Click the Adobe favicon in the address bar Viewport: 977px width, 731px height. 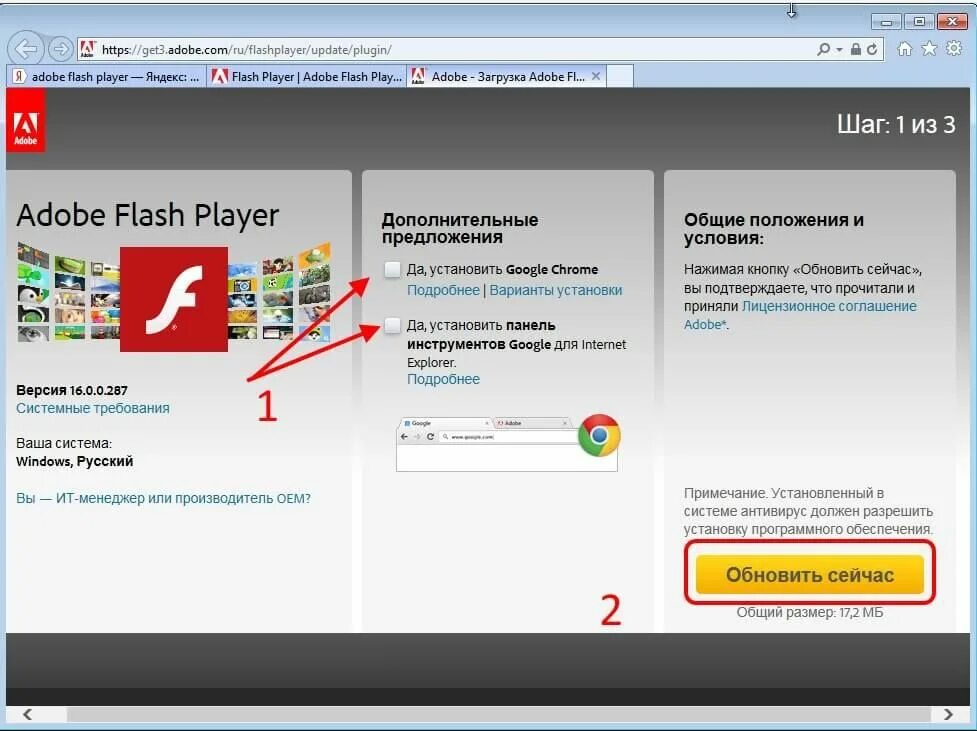click(x=88, y=49)
